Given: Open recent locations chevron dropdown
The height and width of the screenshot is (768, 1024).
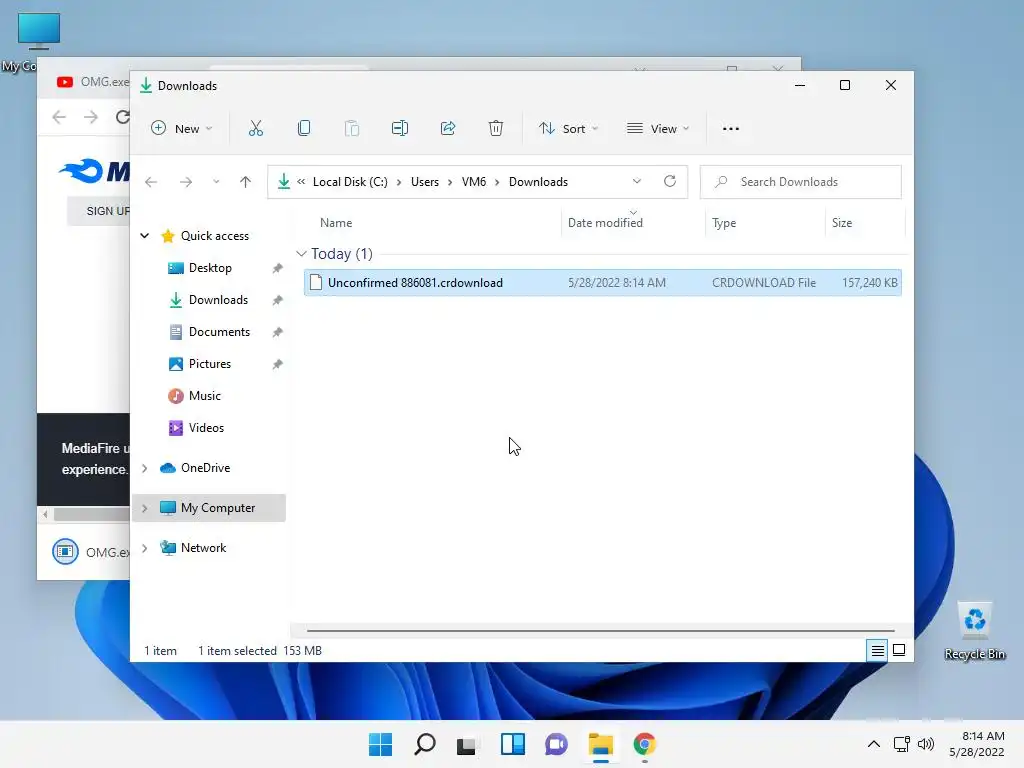Looking at the screenshot, I should [x=216, y=182].
